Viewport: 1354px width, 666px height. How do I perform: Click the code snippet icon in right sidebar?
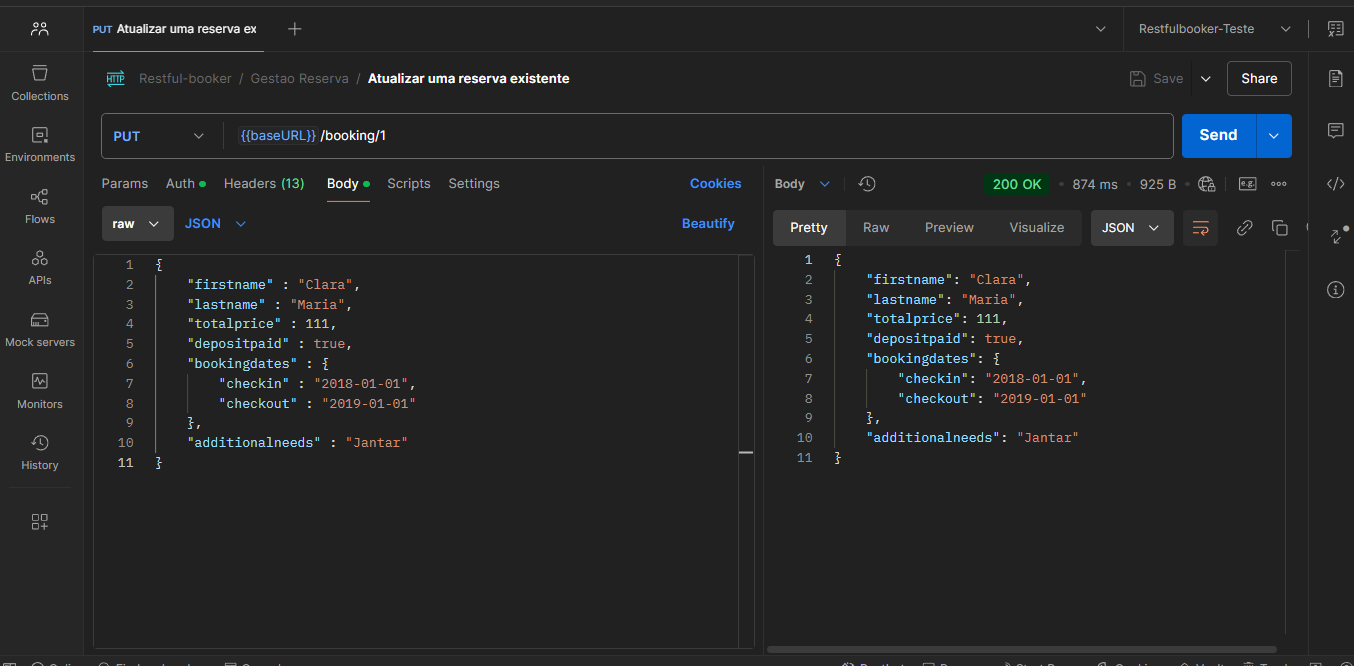pyautogui.click(x=1335, y=183)
